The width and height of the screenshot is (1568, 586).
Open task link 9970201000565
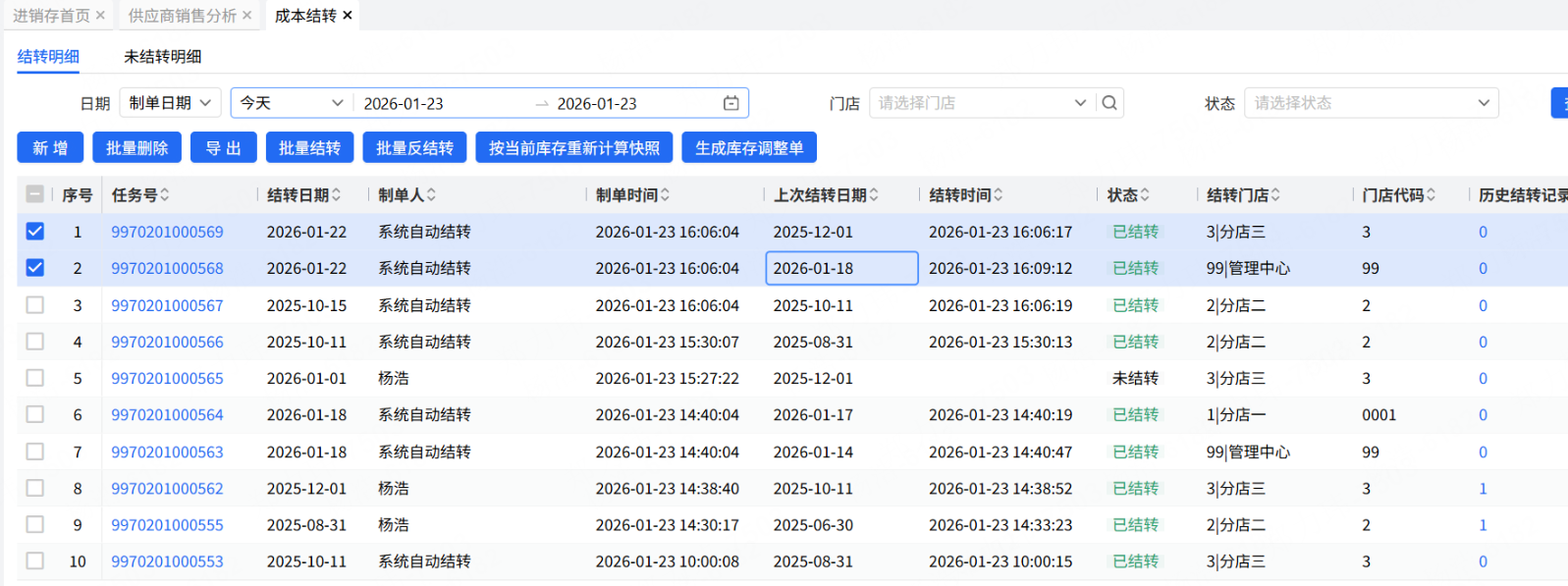(167, 378)
